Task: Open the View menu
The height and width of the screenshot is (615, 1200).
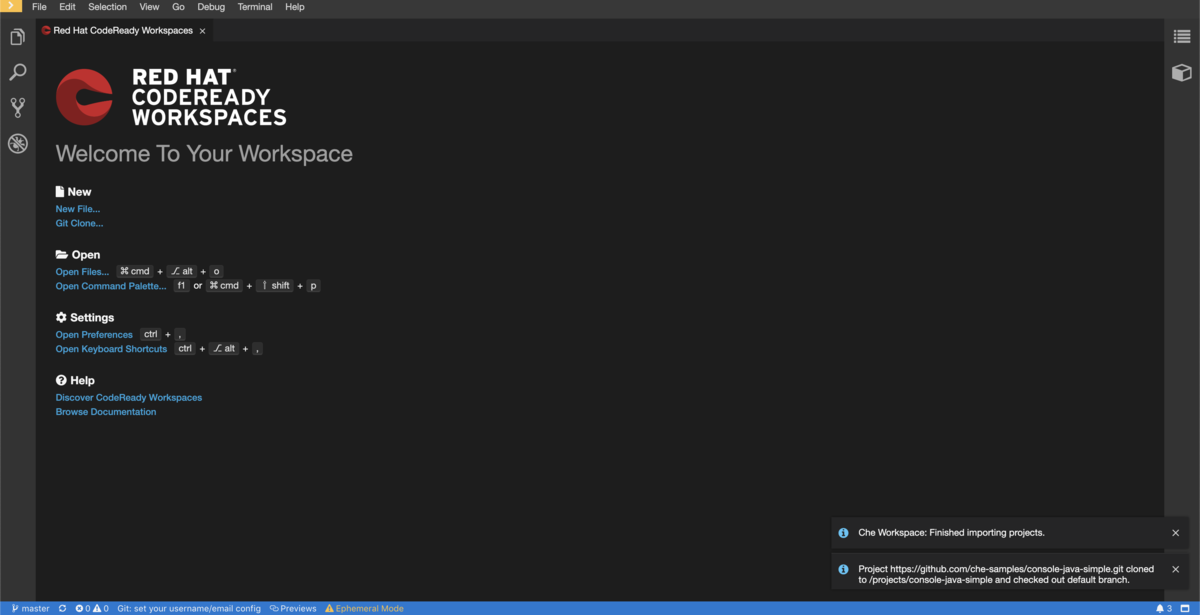Action: point(149,7)
